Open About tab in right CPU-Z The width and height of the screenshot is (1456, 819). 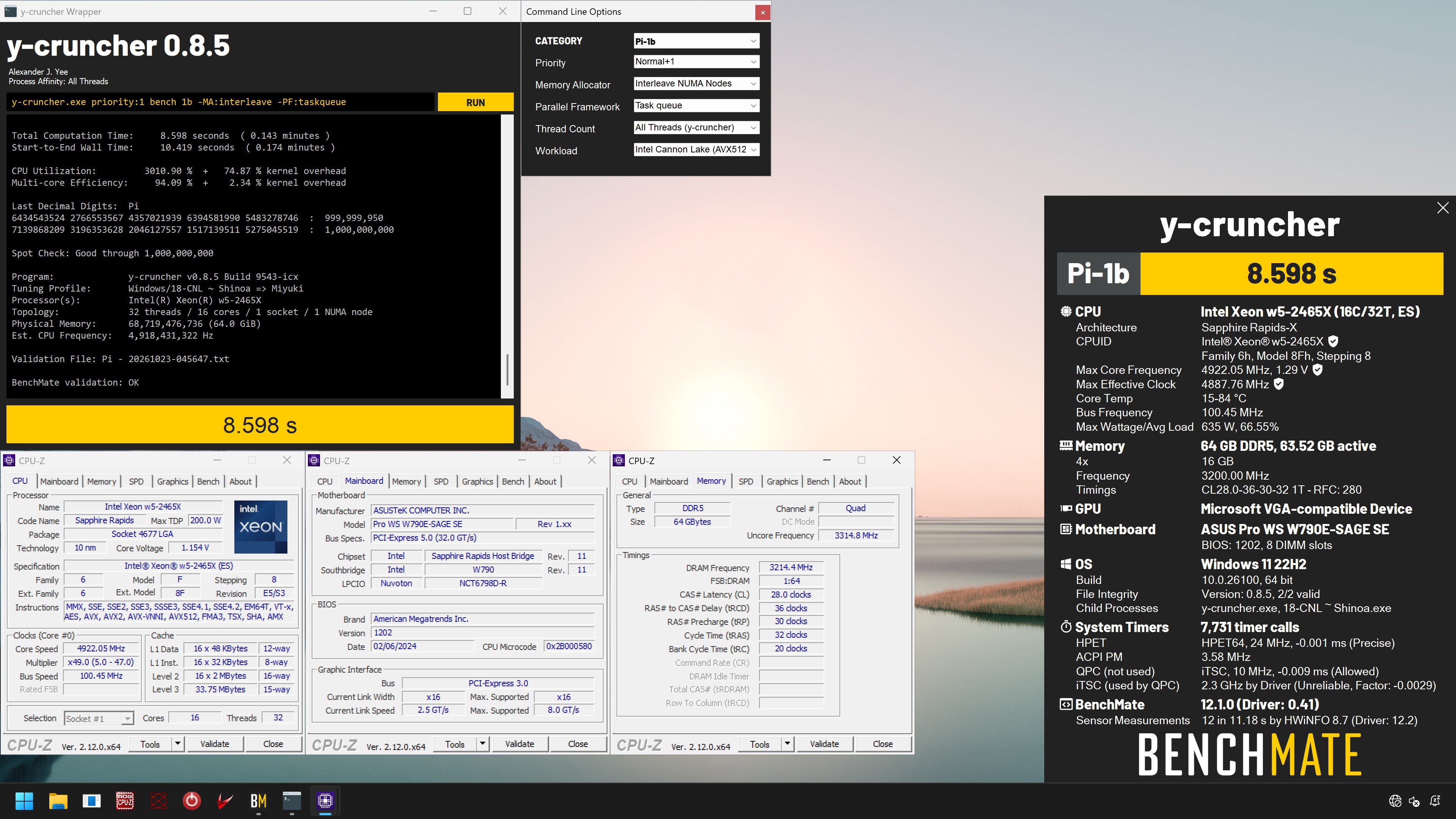(x=850, y=481)
